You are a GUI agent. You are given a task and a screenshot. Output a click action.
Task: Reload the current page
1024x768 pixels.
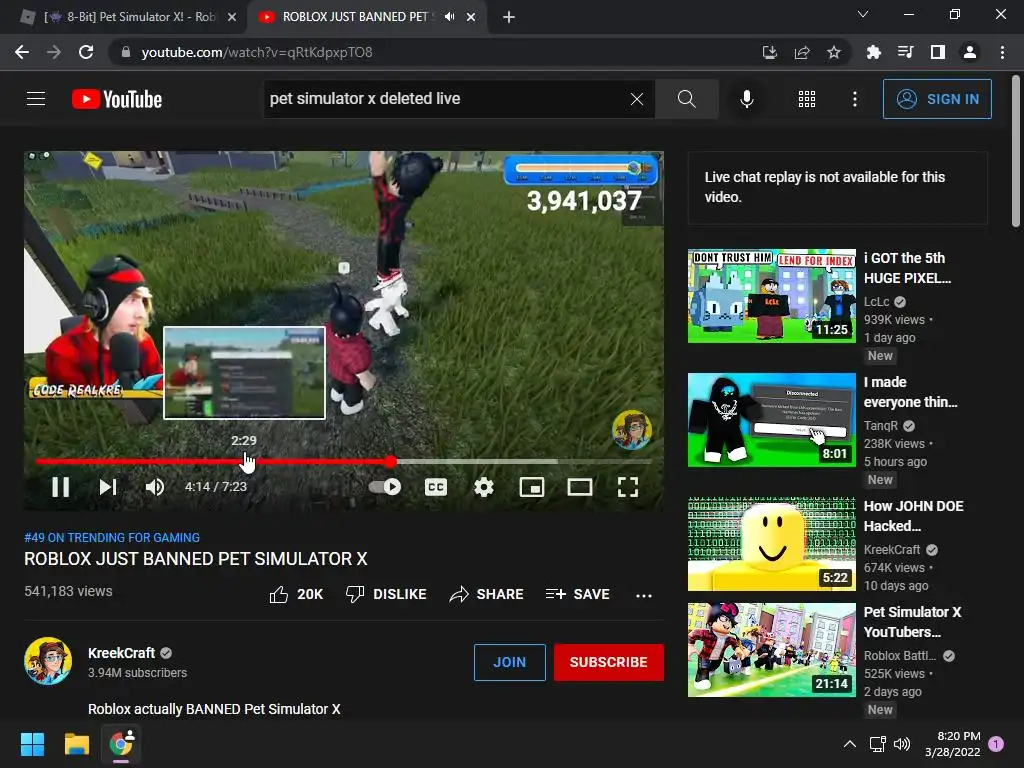86,52
